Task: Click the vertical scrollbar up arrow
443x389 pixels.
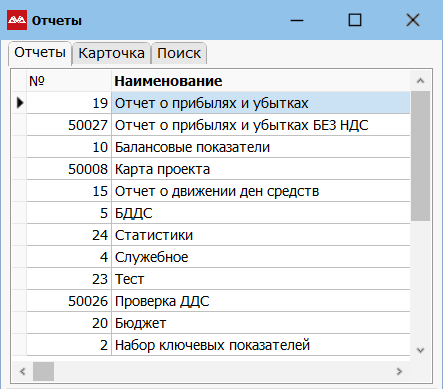Action: [420, 81]
